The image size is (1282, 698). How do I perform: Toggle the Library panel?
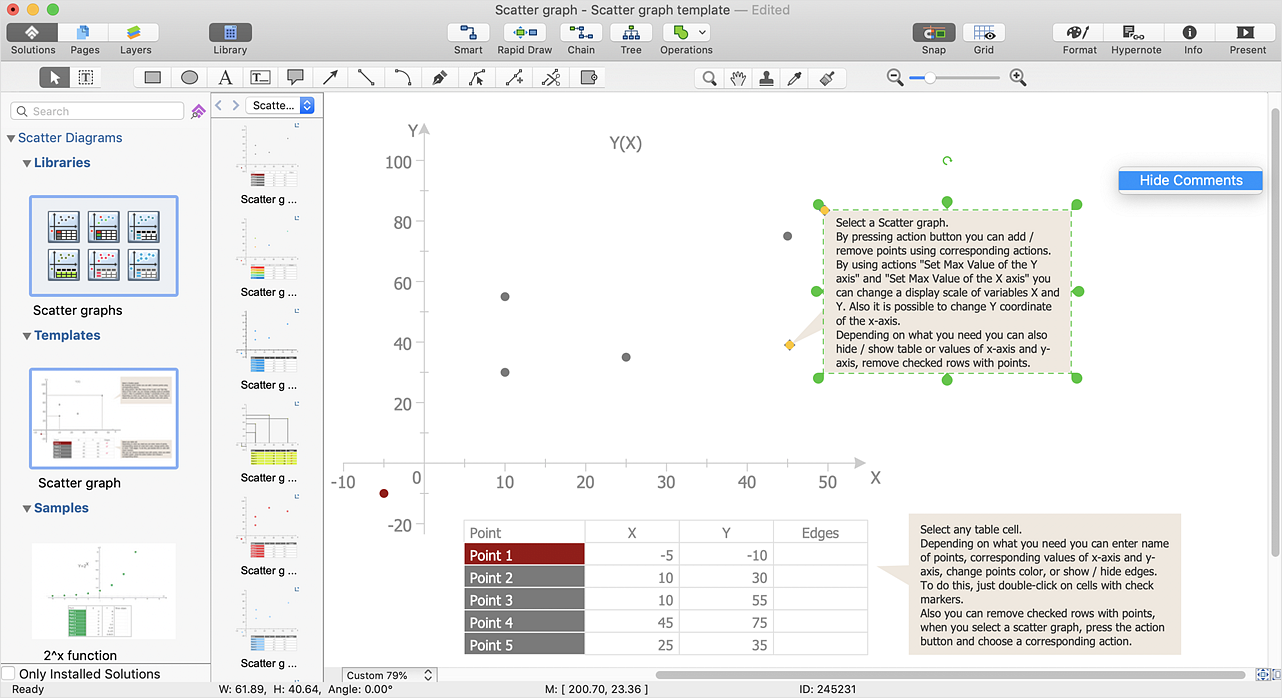point(230,33)
